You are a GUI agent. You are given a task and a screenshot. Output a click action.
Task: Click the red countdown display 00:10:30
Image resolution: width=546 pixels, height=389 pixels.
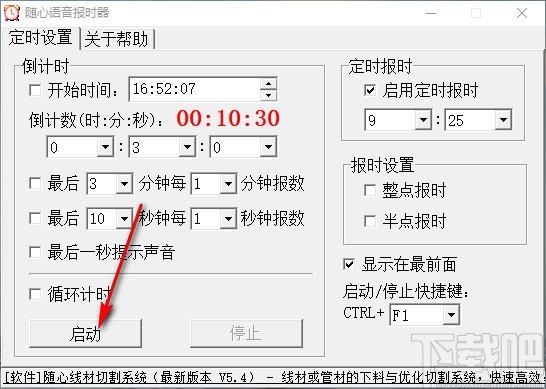point(228,118)
